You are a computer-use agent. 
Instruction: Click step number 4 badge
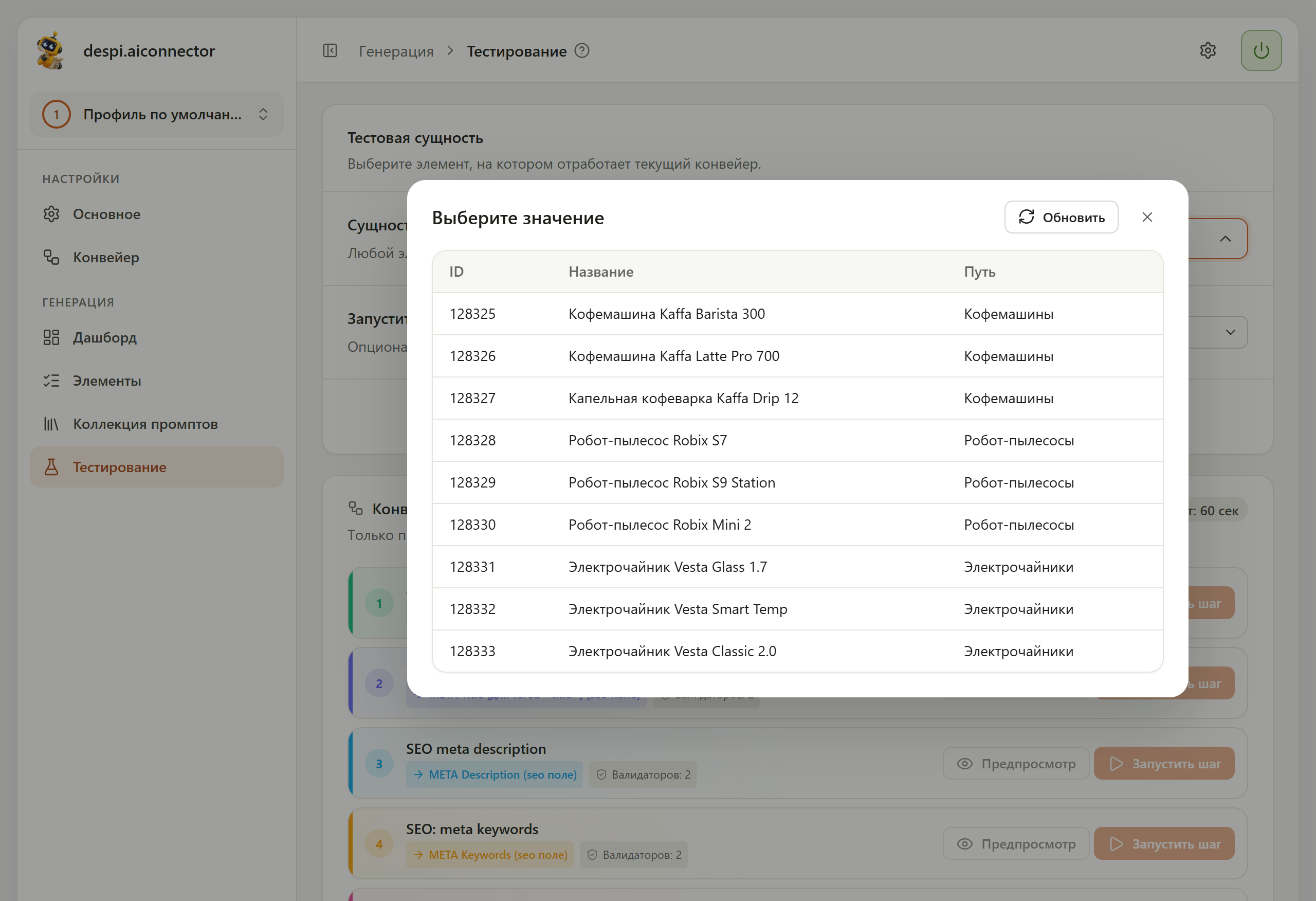coord(379,844)
